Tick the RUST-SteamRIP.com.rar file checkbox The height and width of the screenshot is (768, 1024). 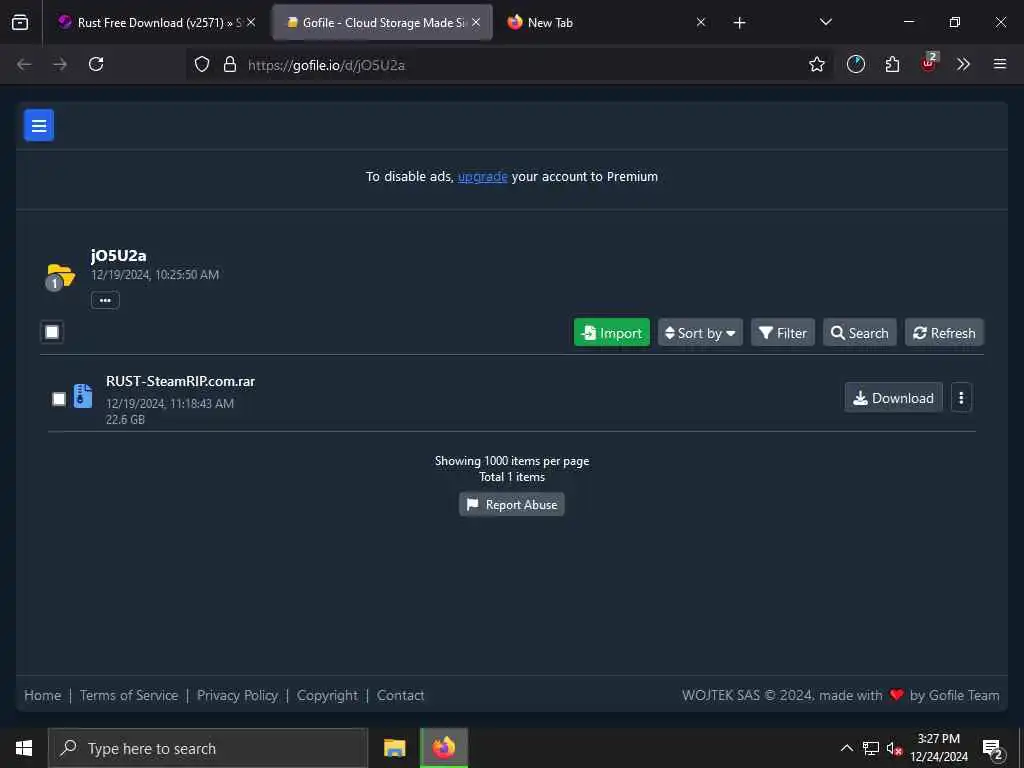(x=59, y=398)
